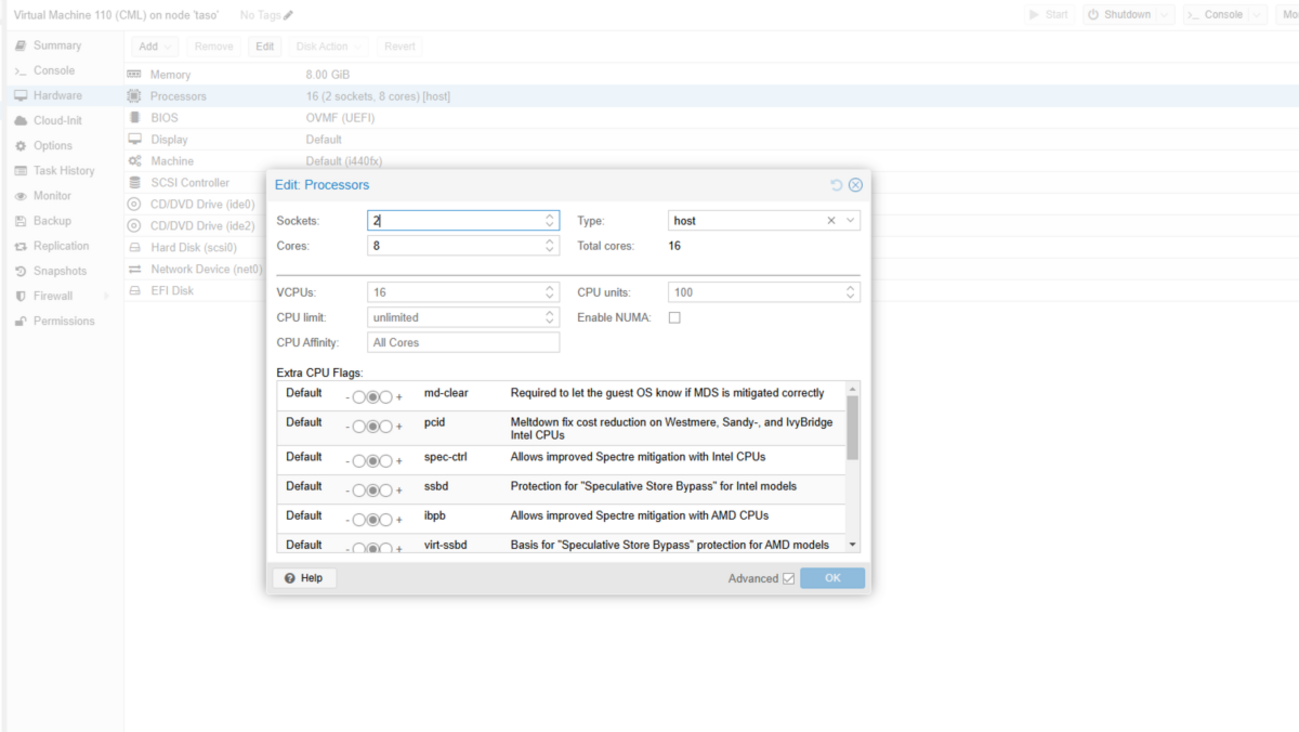Clear the CPU Type host value

[x=830, y=221]
